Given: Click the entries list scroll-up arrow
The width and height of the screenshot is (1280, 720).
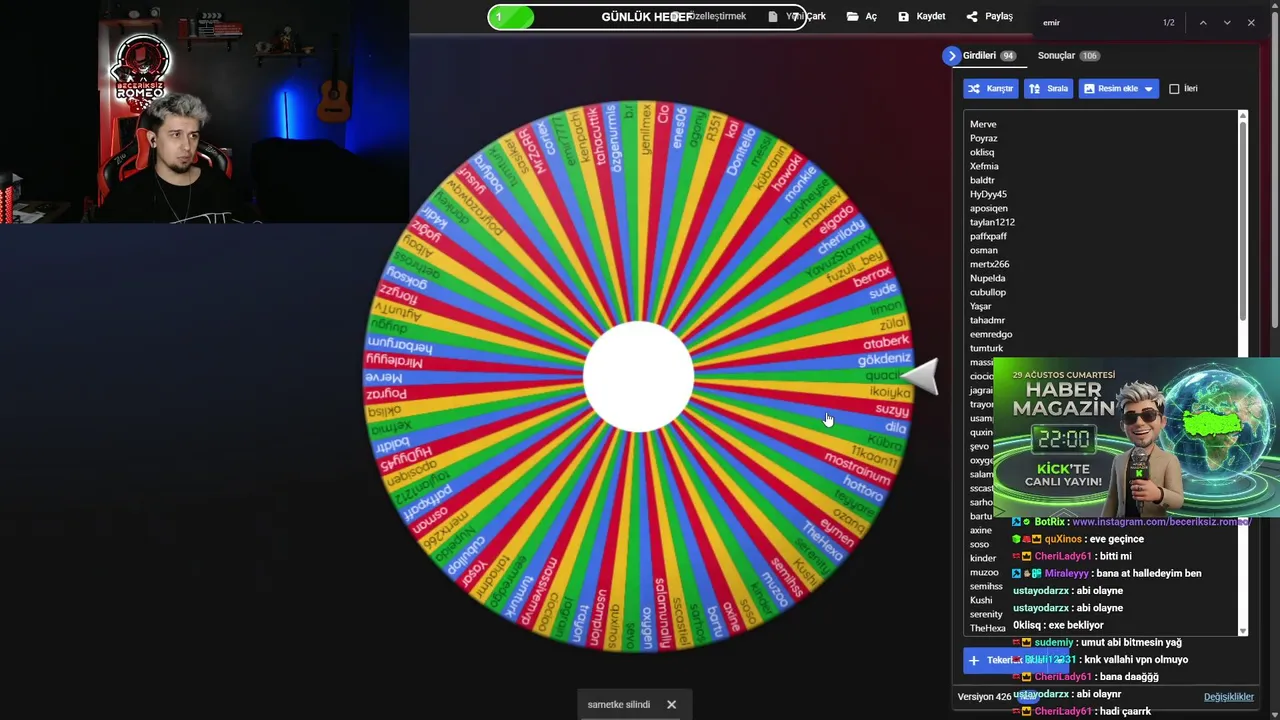Looking at the screenshot, I should [1243, 117].
